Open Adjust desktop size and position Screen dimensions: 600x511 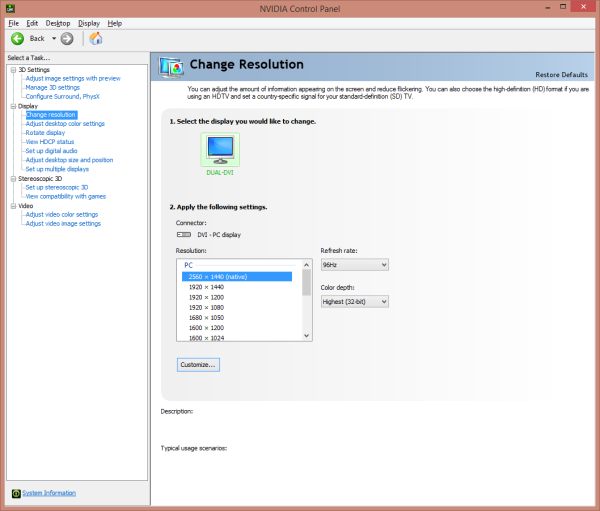click(69, 160)
